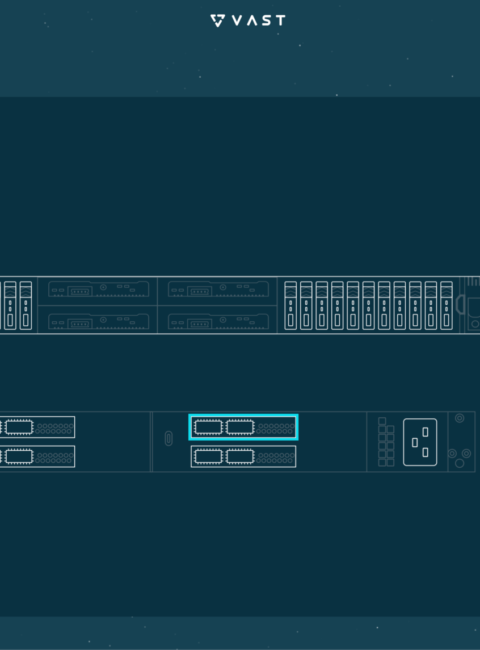Viewport: 480px width, 650px height.
Task: Select the lower network card at the left edge
Action: [x=37, y=456]
